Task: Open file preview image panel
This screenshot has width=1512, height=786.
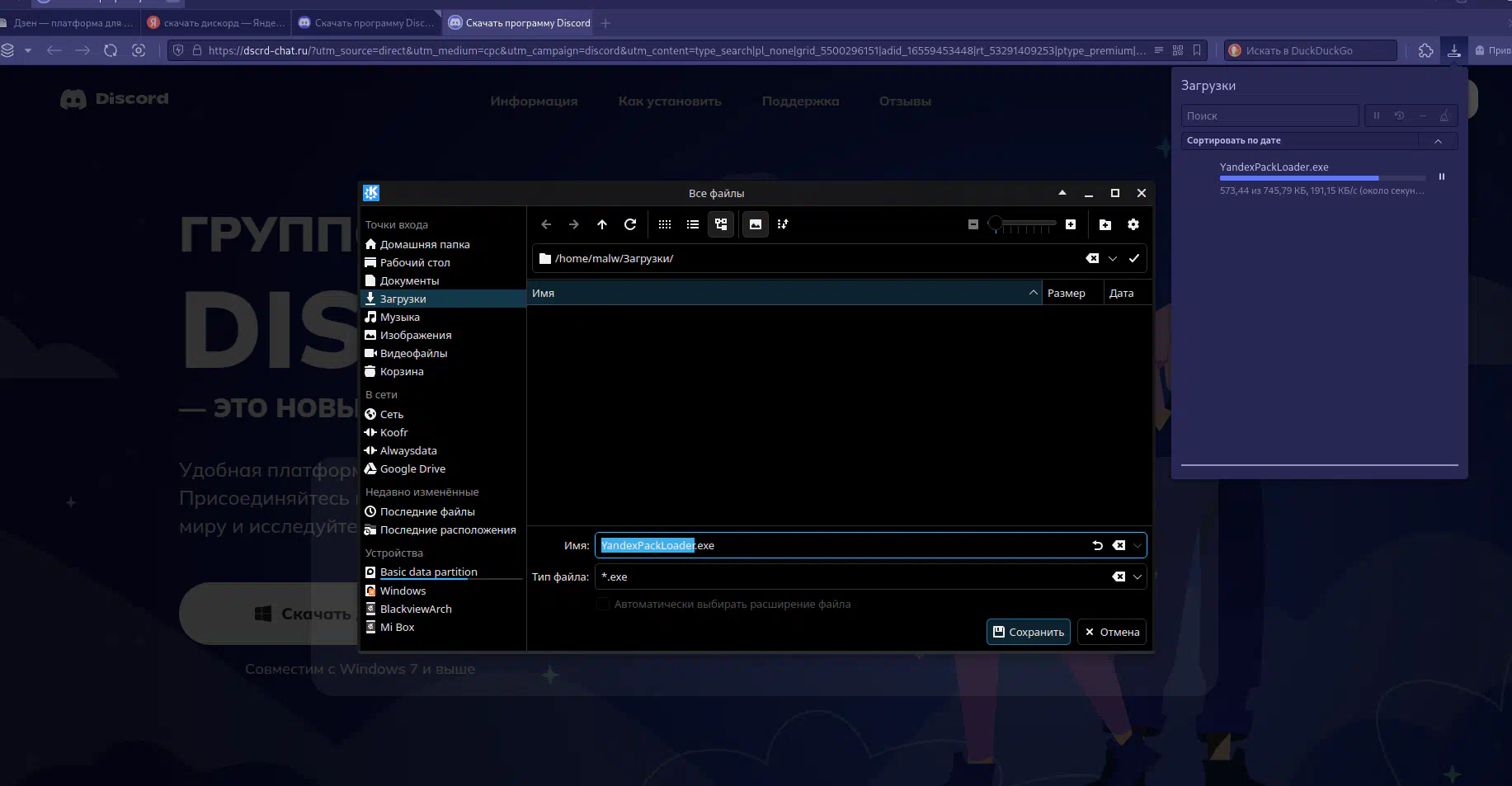Action: [755, 224]
